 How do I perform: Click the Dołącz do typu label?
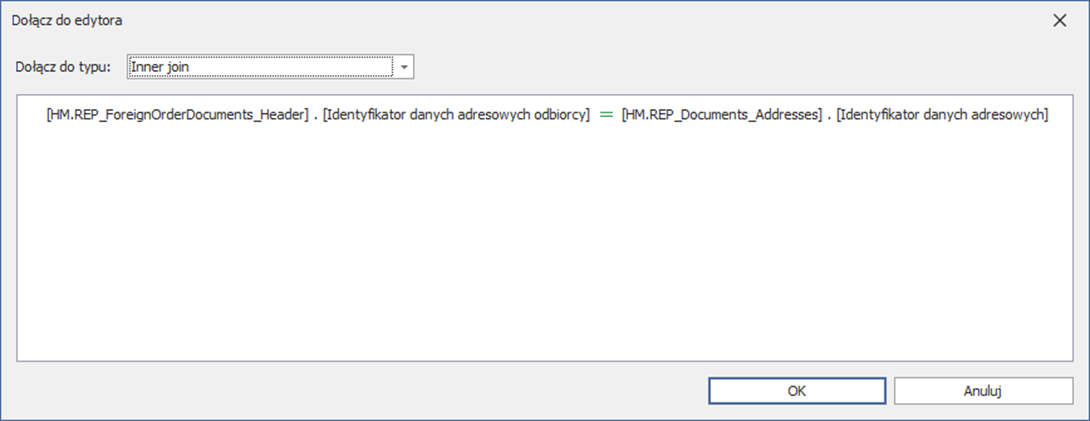pyautogui.click(x=63, y=67)
